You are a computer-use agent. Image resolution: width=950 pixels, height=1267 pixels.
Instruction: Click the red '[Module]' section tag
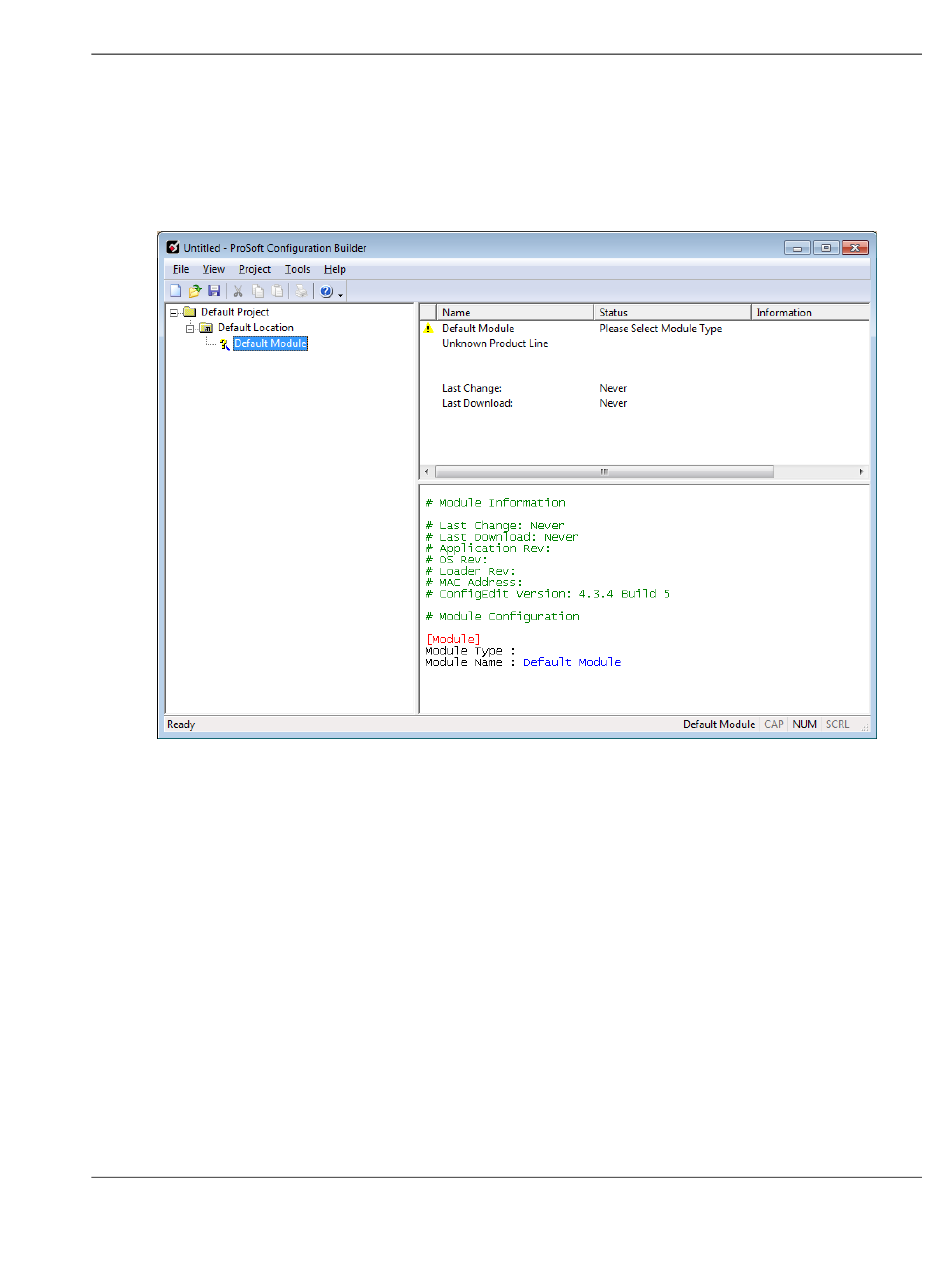(x=453, y=640)
